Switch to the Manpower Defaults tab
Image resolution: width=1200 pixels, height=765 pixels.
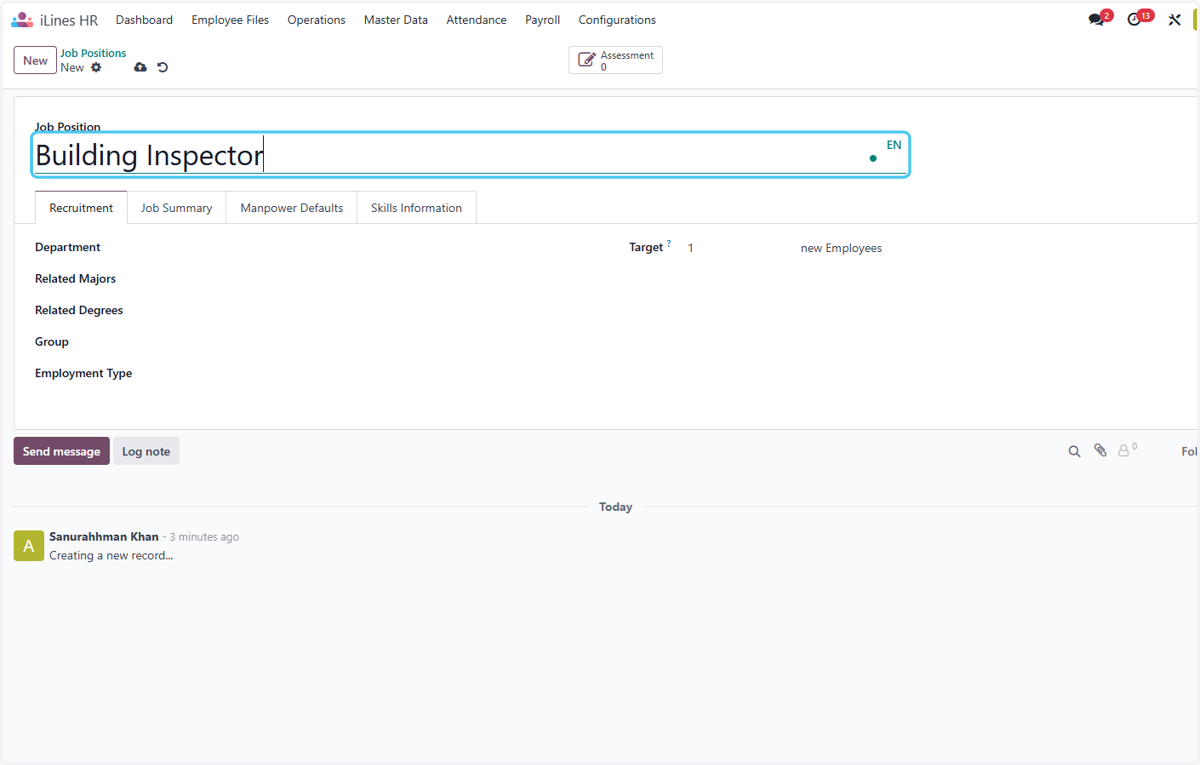(x=292, y=208)
